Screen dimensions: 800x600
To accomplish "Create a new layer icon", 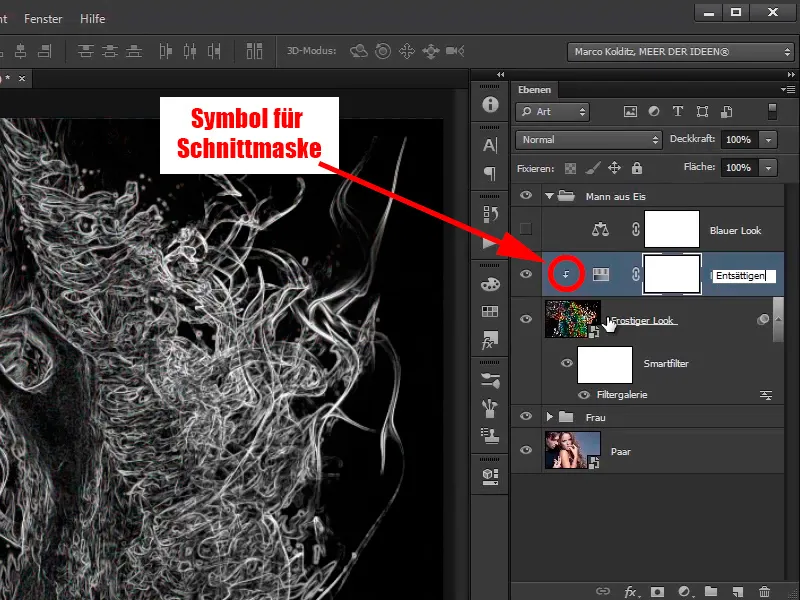I will pyautogui.click(x=738, y=591).
